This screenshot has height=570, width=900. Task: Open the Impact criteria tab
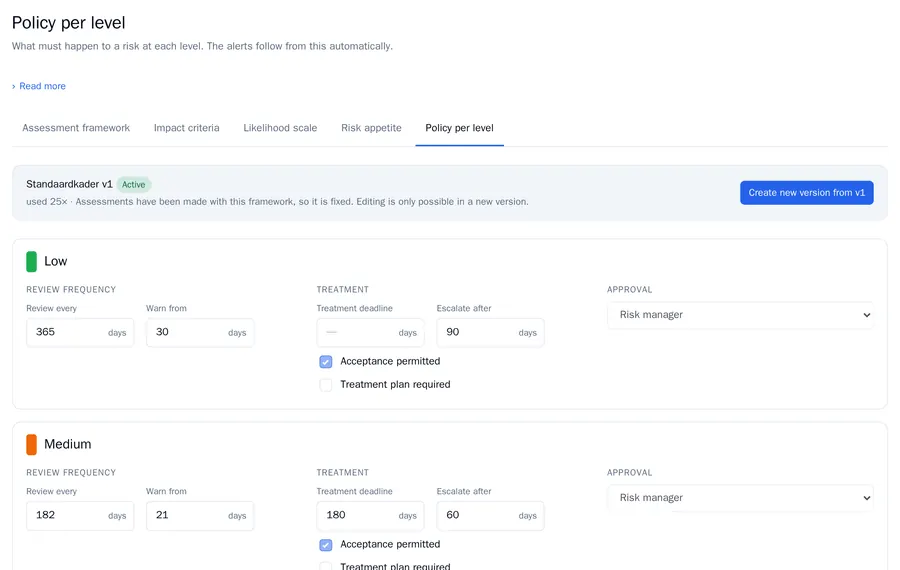pyautogui.click(x=187, y=128)
